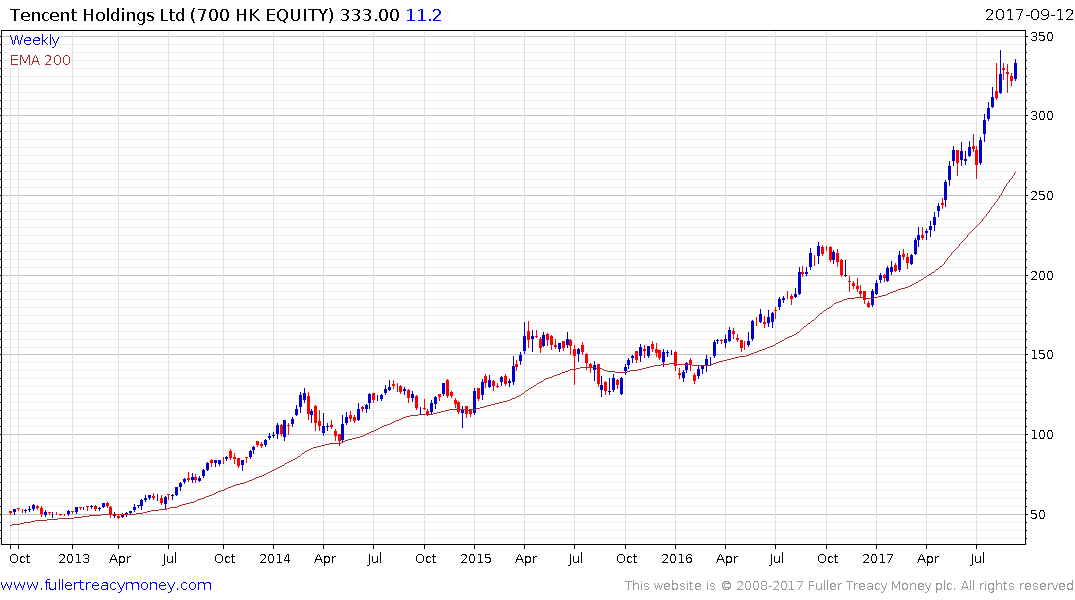The image size is (1075, 600).
Task: Select the blue change value 11.2
Action: coord(424,15)
